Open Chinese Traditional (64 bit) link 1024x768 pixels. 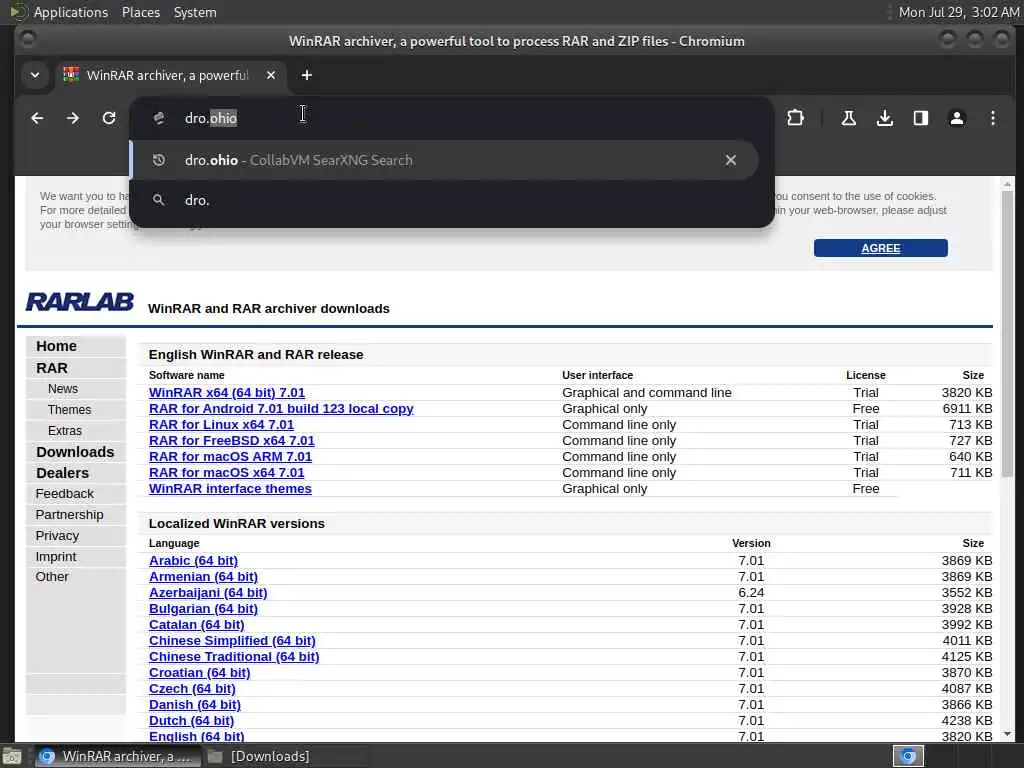(234, 656)
